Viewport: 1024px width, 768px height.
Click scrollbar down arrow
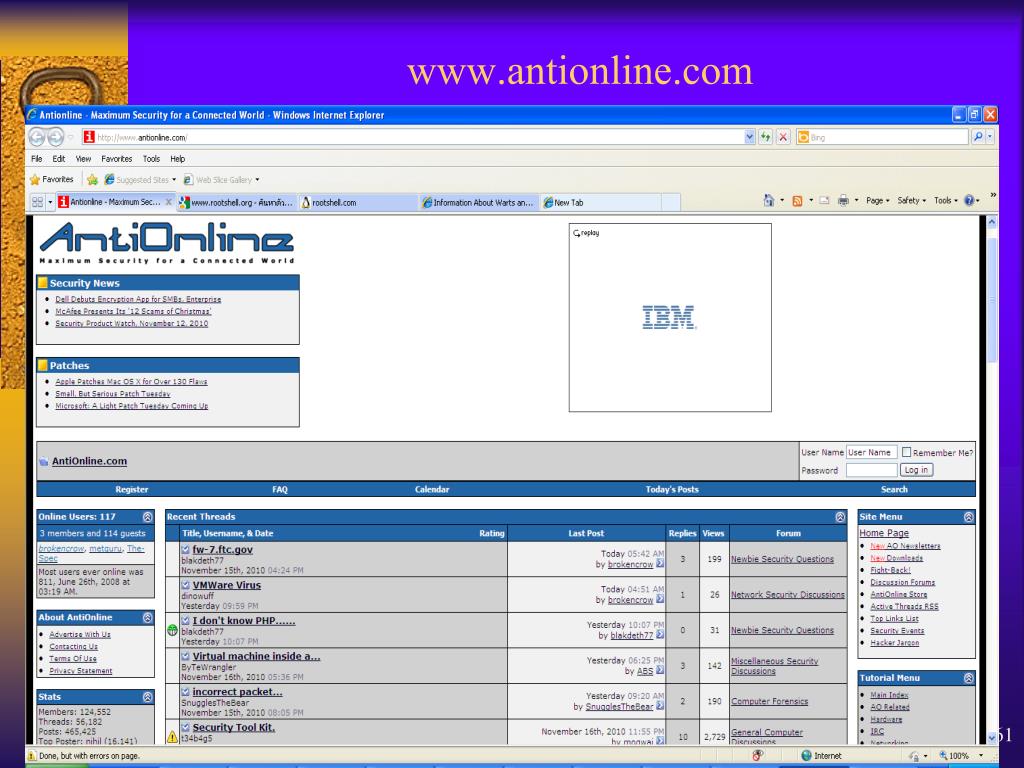tap(991, 737)
